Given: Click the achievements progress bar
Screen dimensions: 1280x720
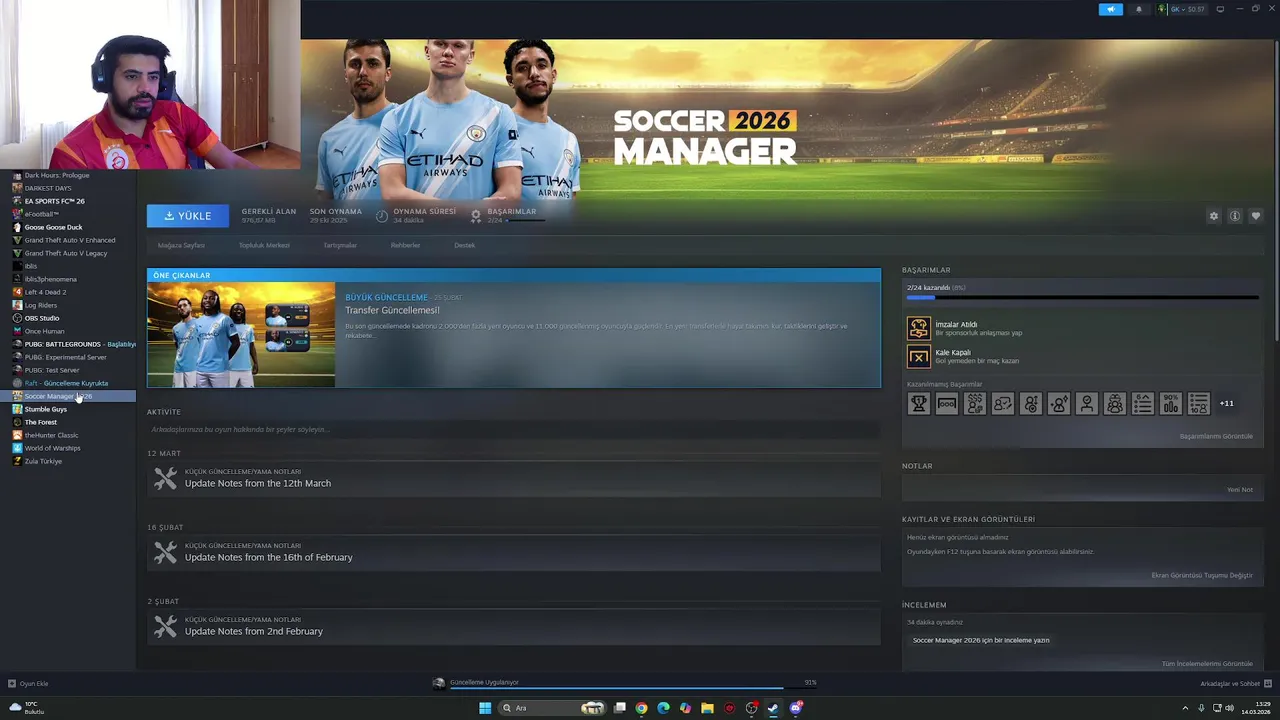Looking at the screenshot, I should point(1082,297).
